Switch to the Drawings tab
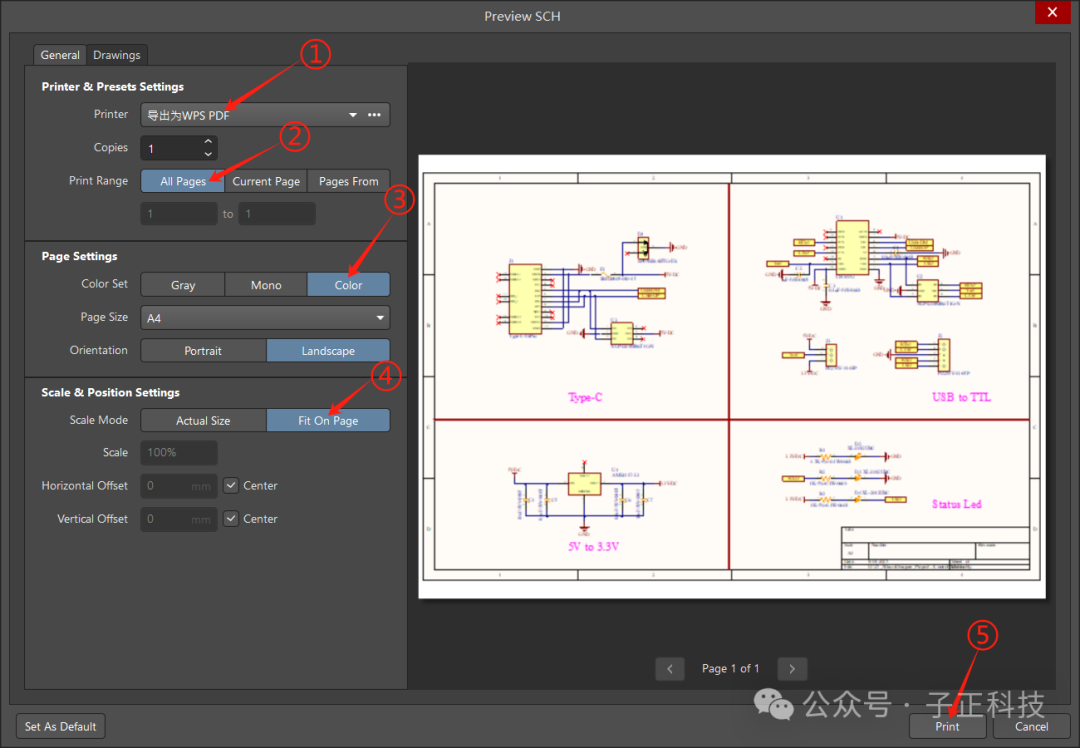This screenshot has width=1080, height=748. (116, 55)
